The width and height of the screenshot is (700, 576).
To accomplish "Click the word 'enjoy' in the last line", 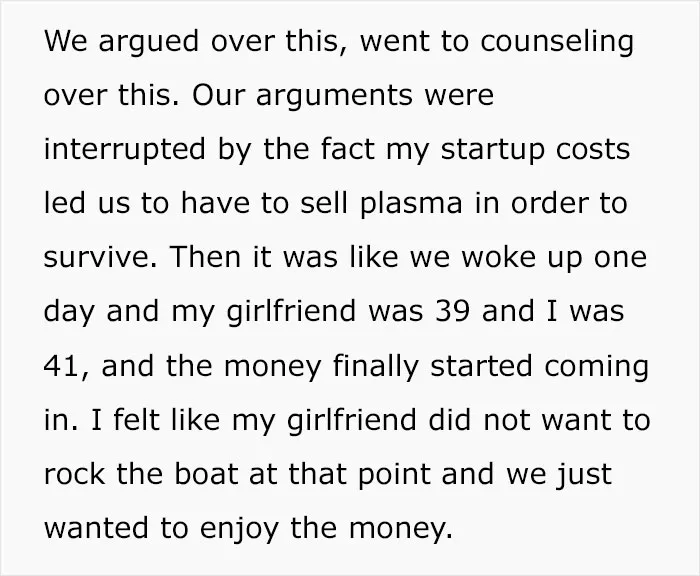I will point(240,529).
